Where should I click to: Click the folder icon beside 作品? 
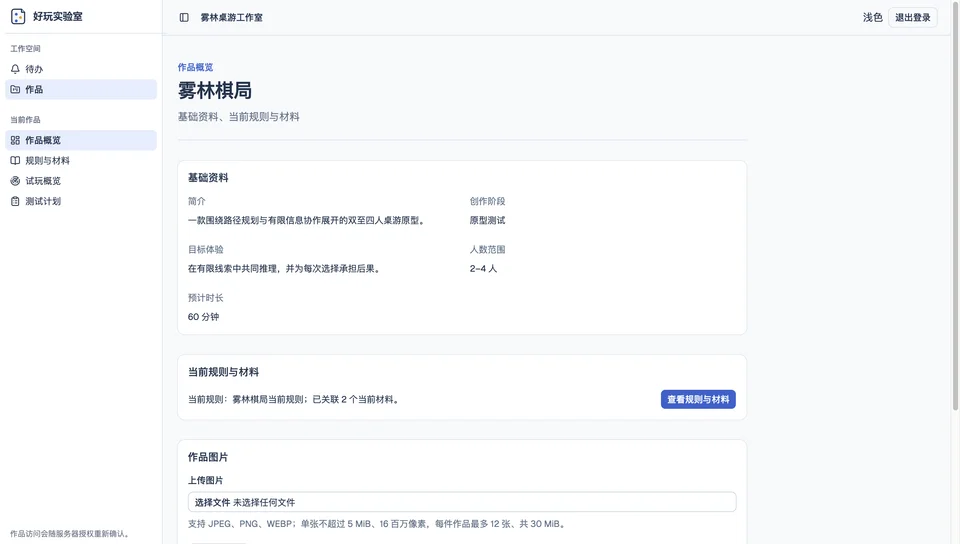point(15,89)
